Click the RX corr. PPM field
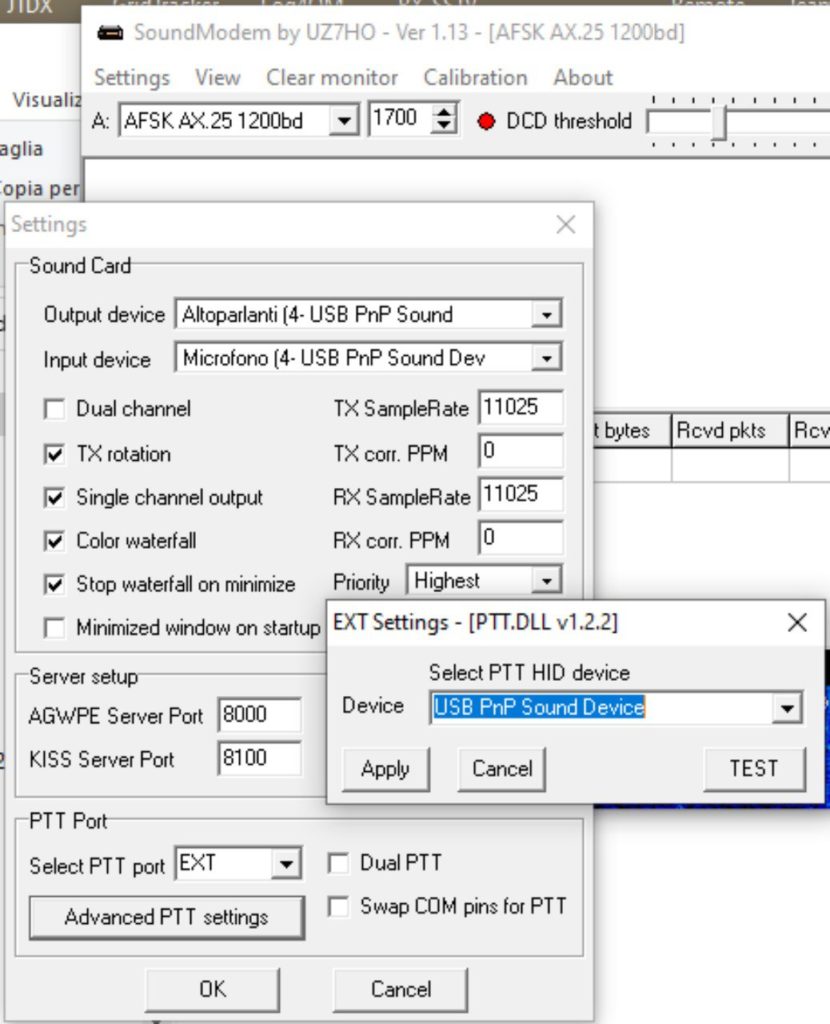Viewport: 830px width, 1024px height. pos(520,537)
